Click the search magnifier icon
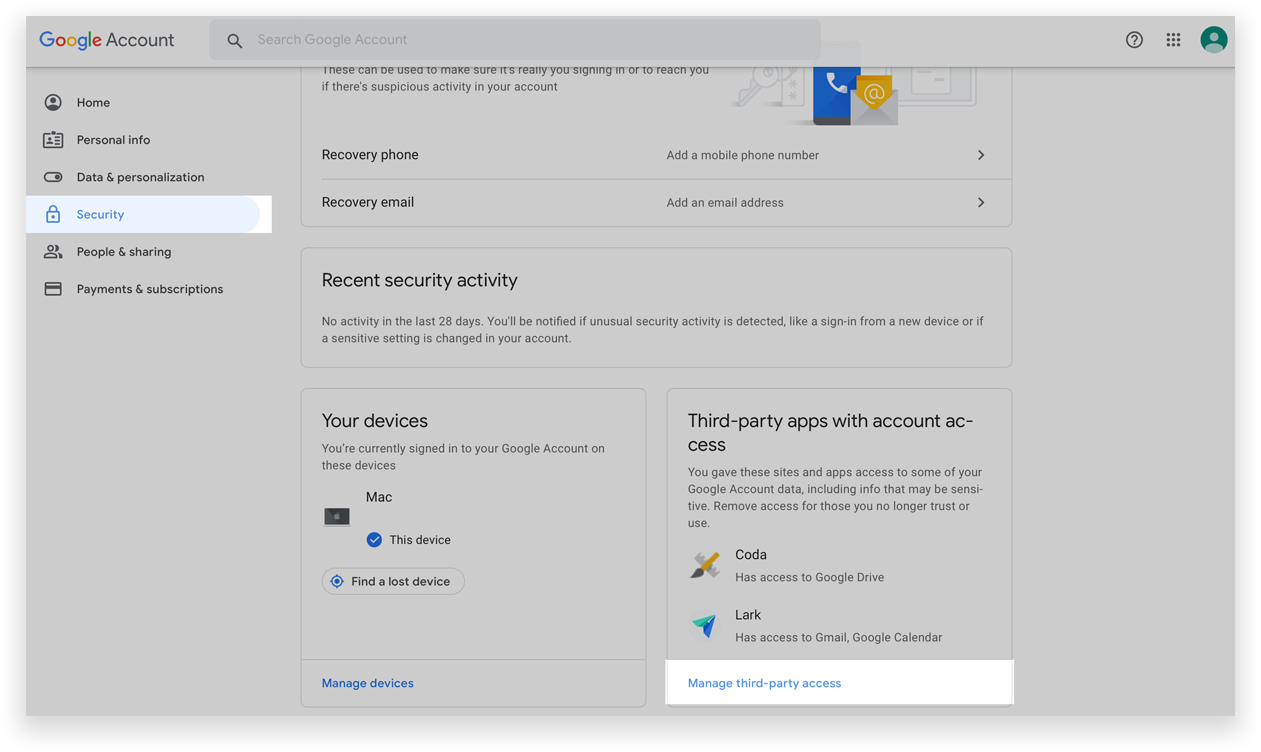 tap(235, 41)
